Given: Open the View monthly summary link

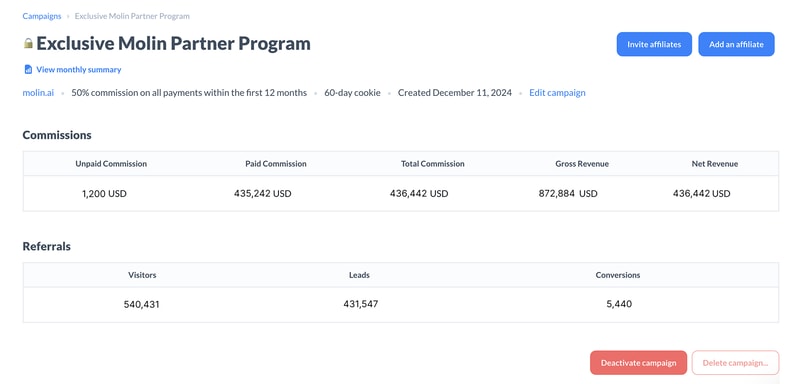Looking at the screenshot, I should click(x=79, y=70).
